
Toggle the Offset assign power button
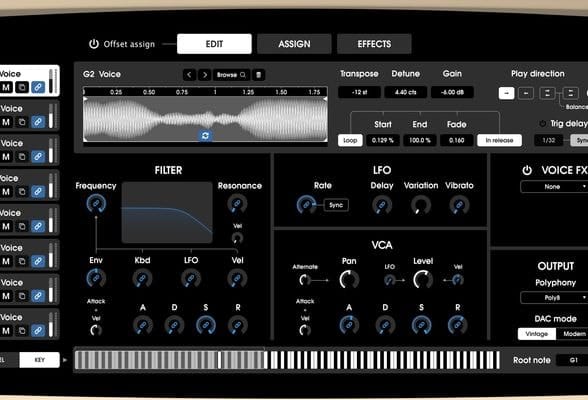click(x=93, y=44)
